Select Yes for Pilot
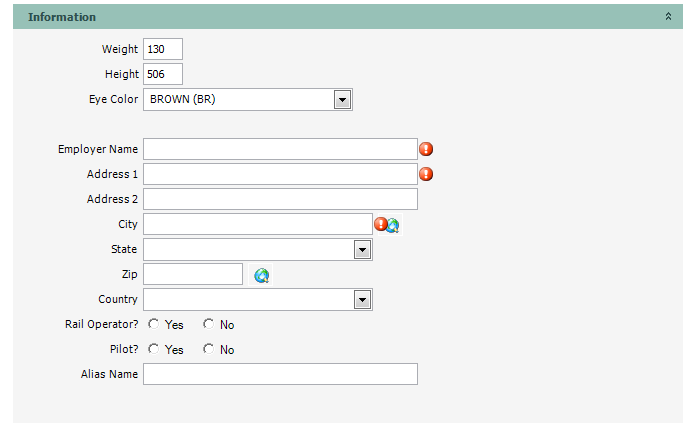Image resolution: width=687 pixels, height=431 pixels. click(x=153, y=349)
